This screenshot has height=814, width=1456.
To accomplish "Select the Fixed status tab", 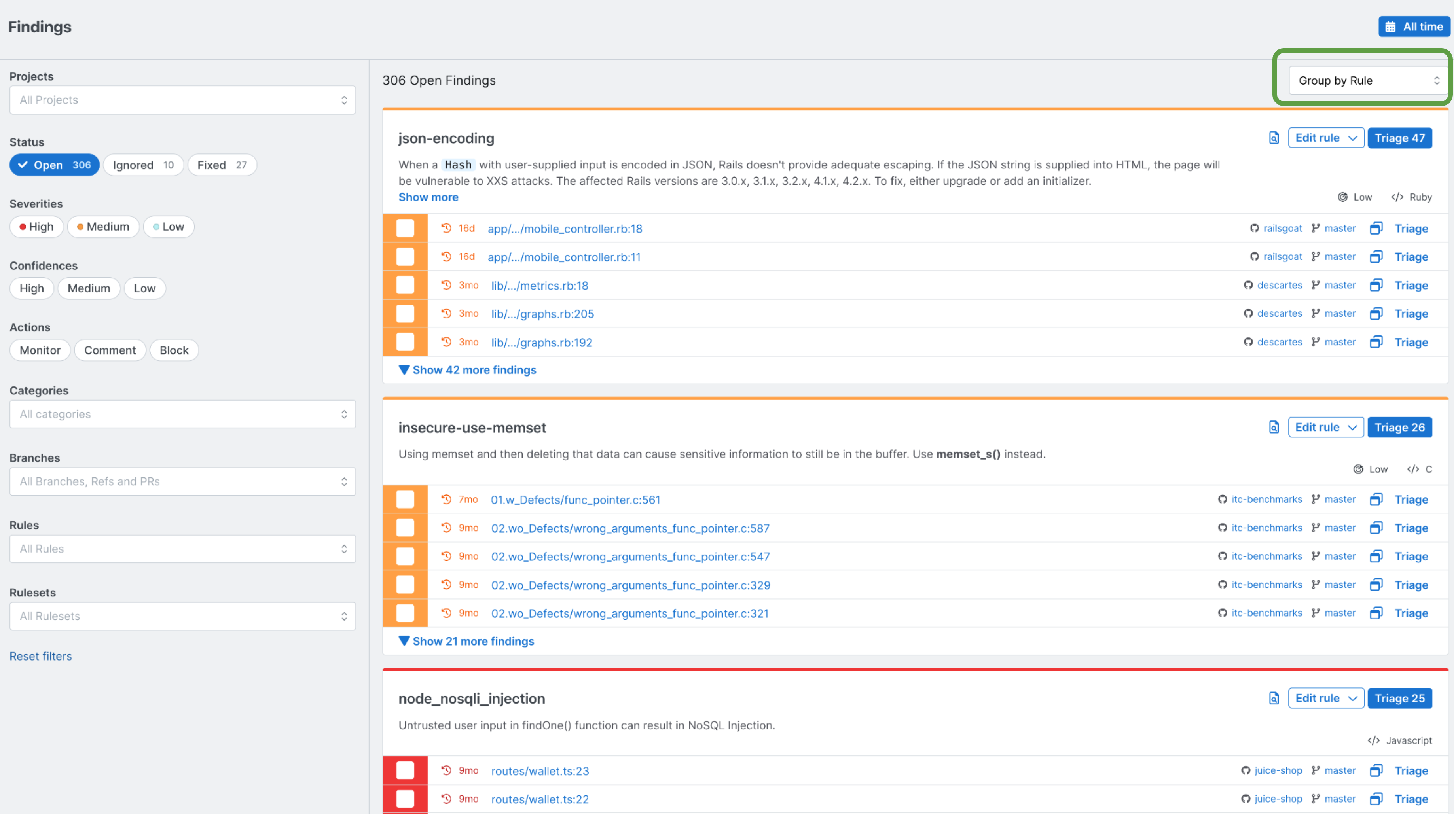I will pyautogui.click(x=222, y=165).
